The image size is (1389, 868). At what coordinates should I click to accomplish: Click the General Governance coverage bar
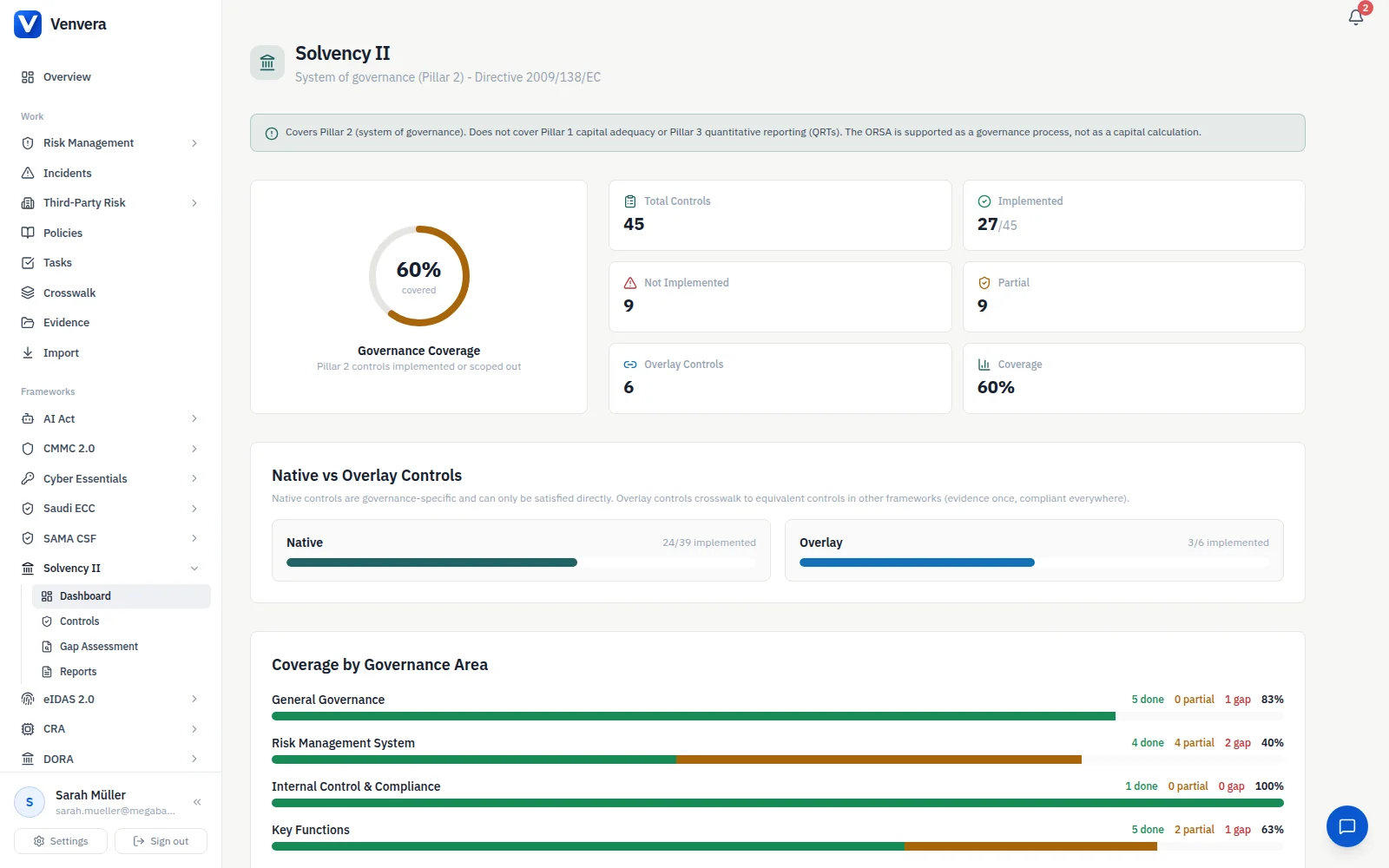click(x=778, y=716)
